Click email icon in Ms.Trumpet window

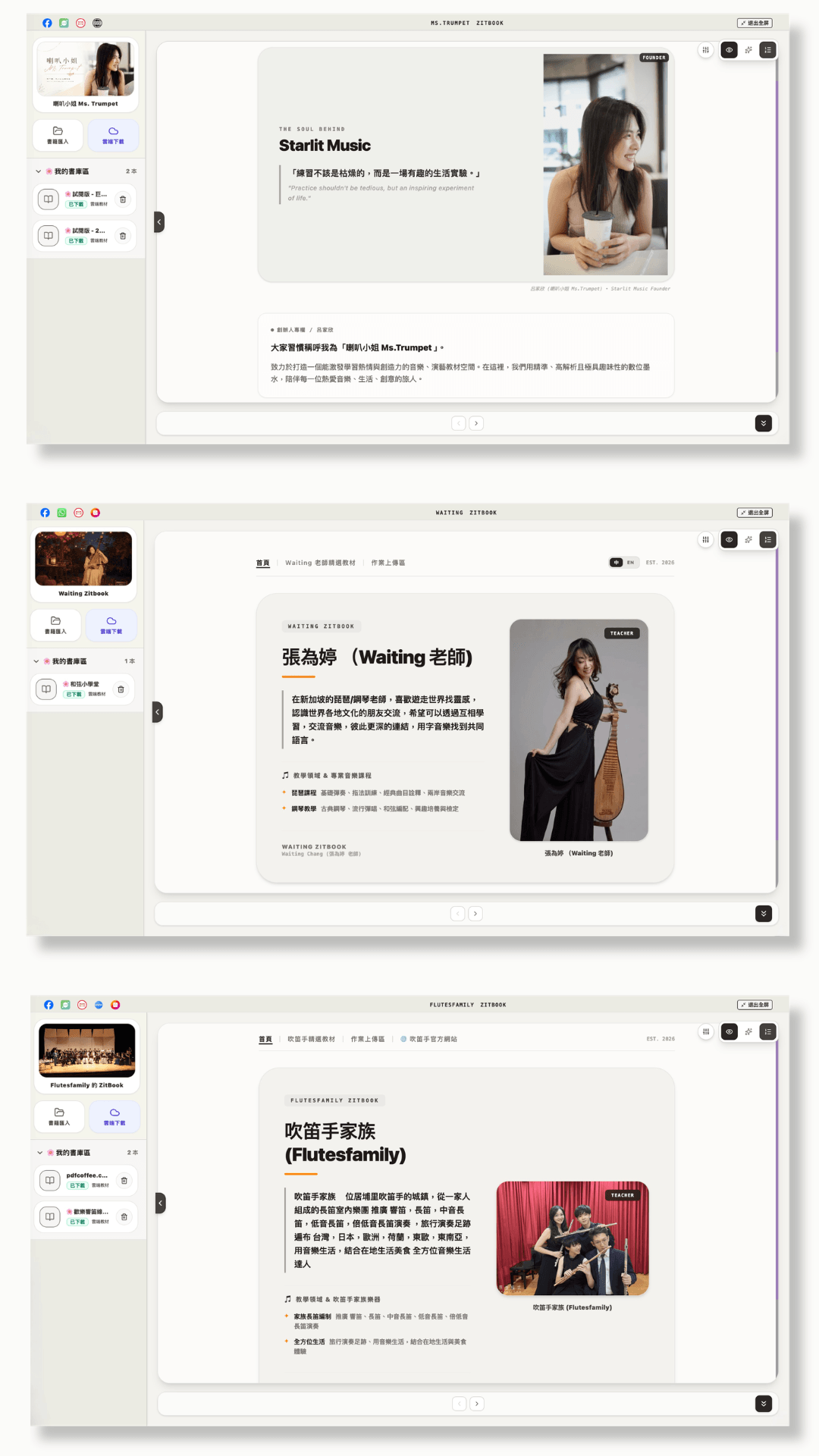pyautogui.click(x=80, y=23)
